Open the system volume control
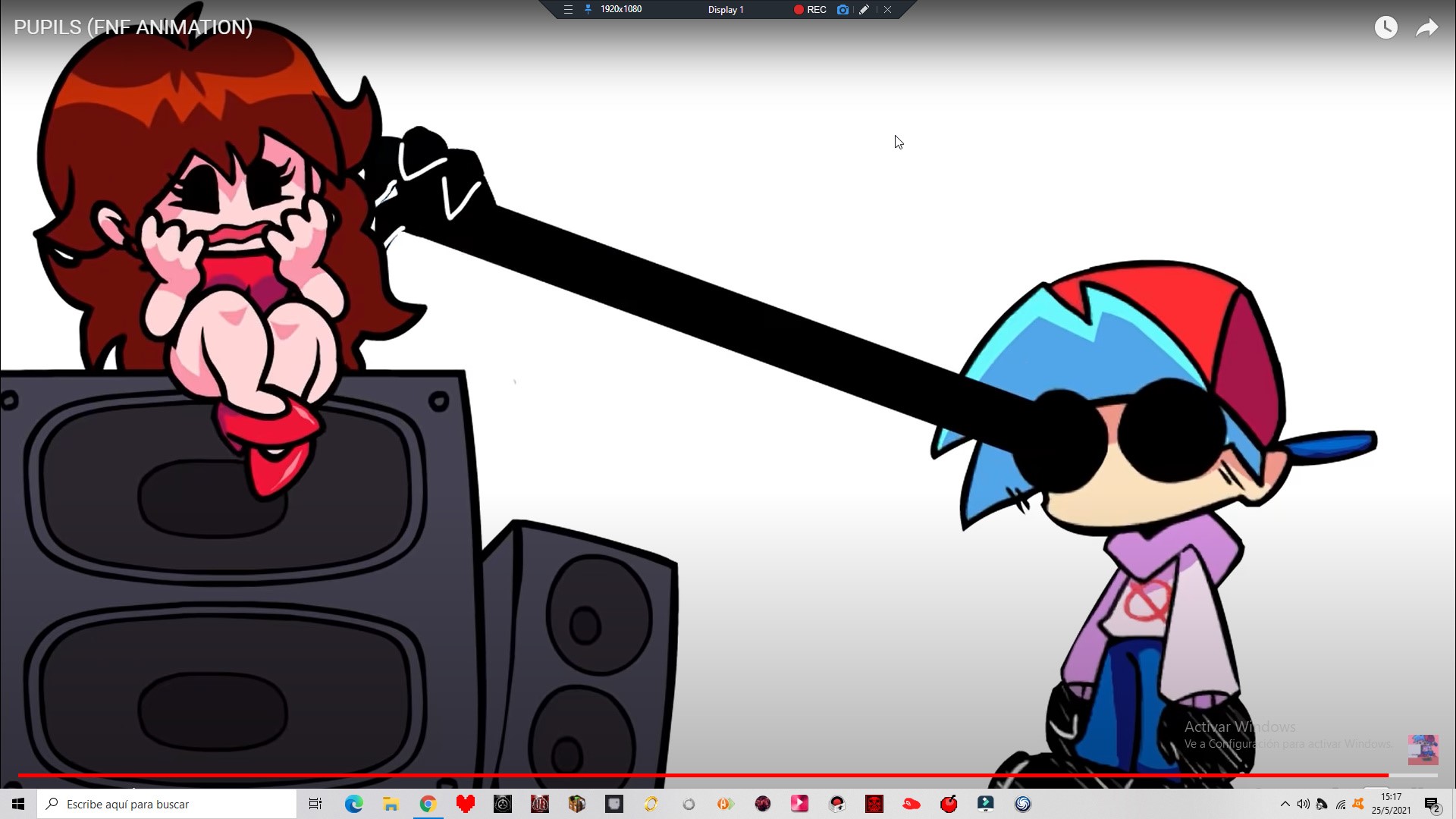The width and height of the screenshot is (1456, 819). click(x=1303, y=804)
